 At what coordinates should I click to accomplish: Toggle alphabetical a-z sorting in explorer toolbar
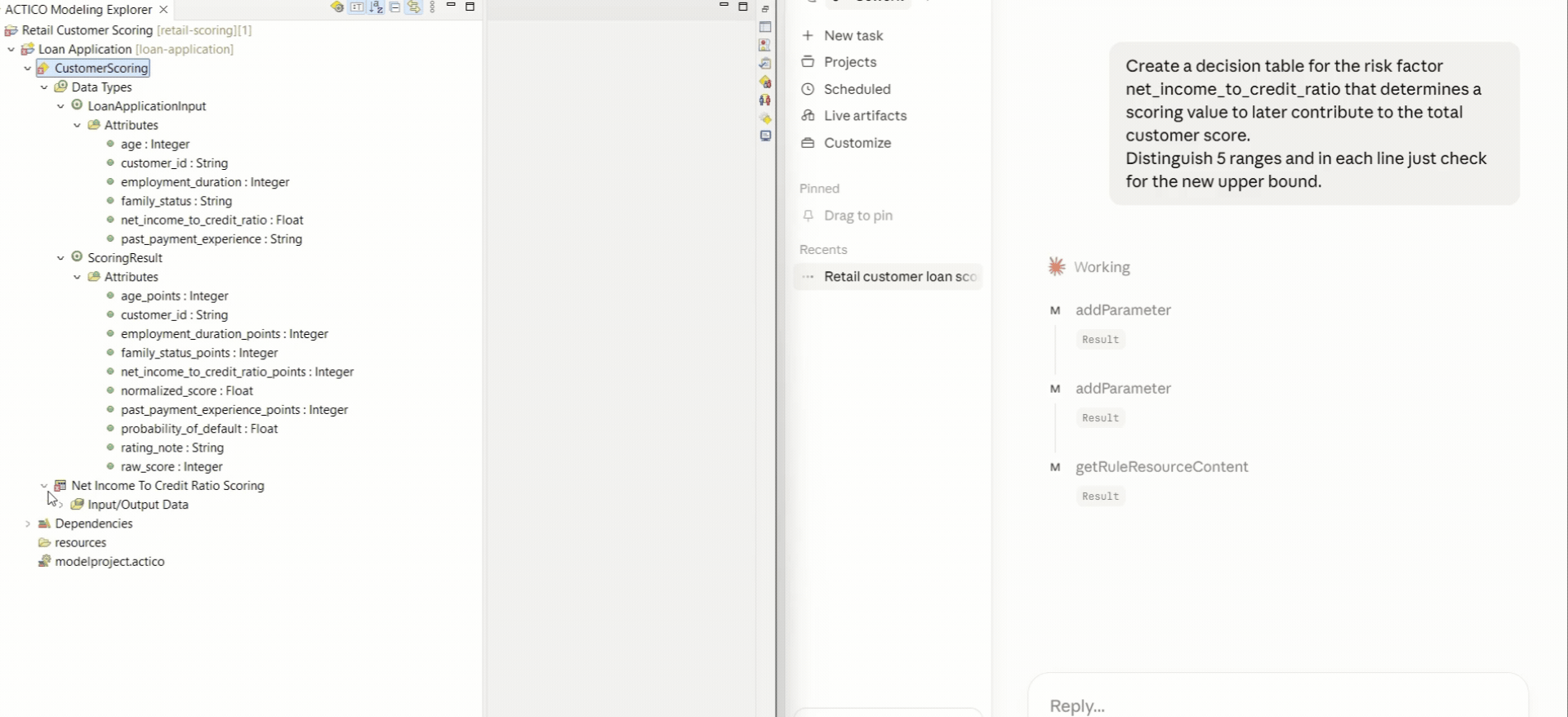click(376, 7)
